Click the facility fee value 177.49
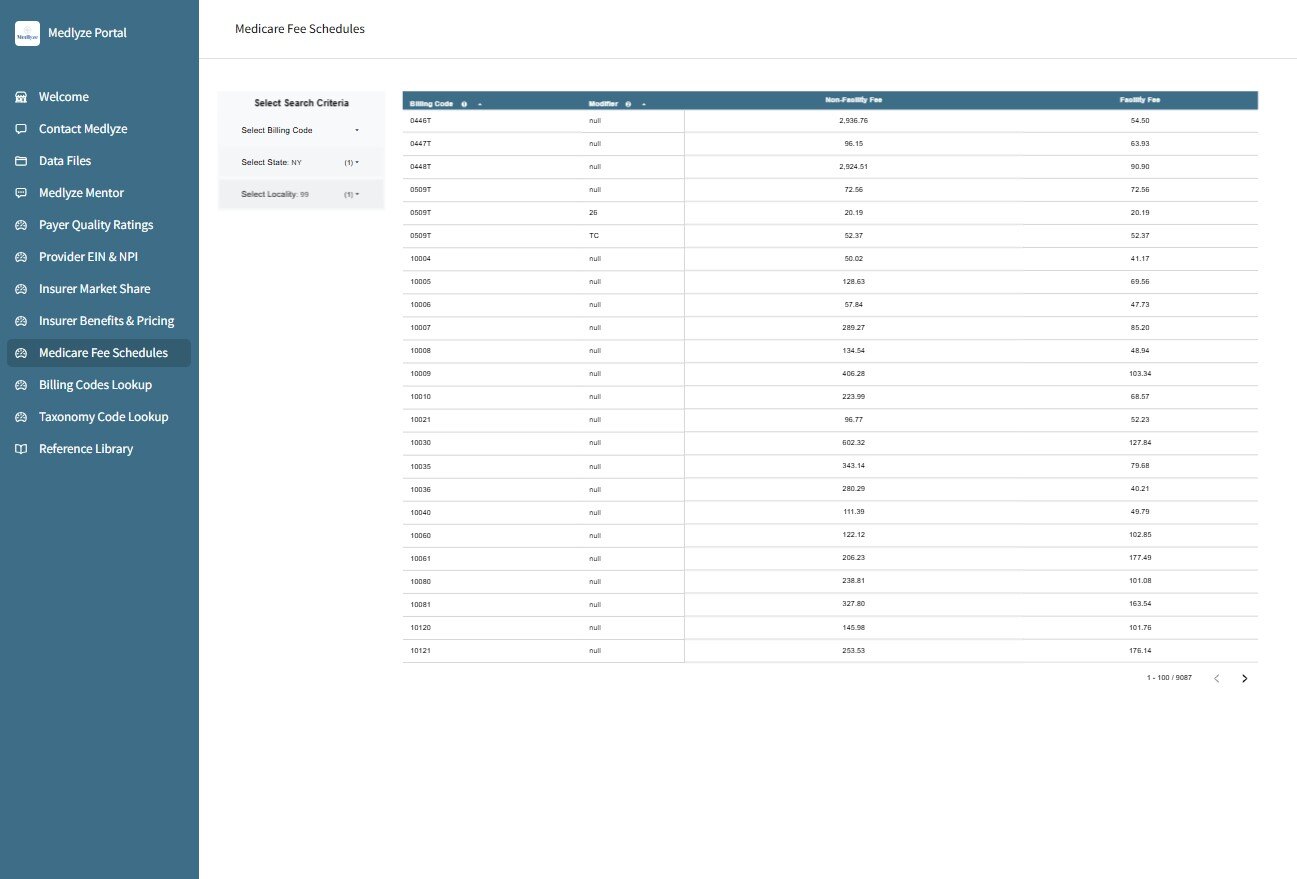This screenshot has width=1297, height=879. [1140, 558]
